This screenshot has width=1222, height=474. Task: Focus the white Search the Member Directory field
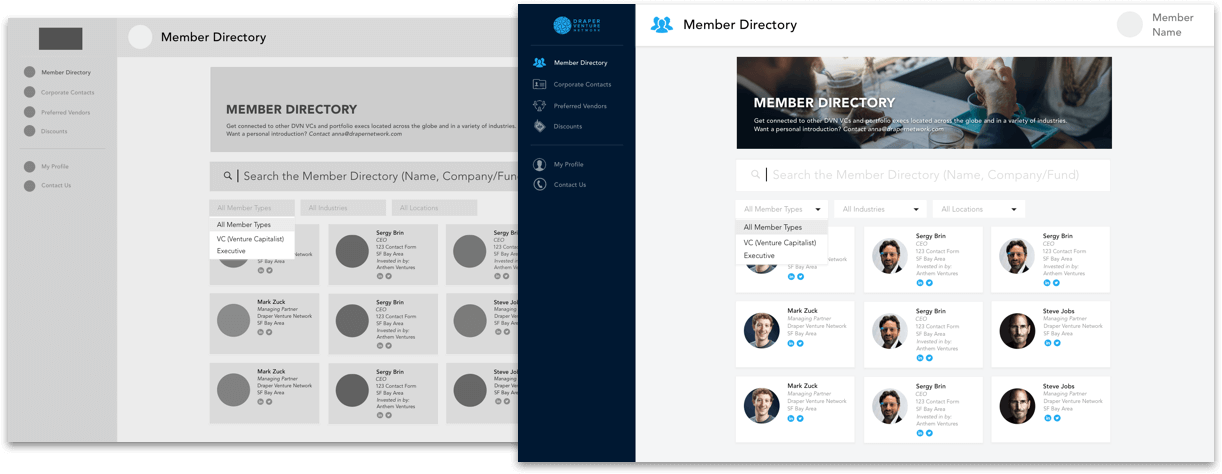[x=925, y=175]
